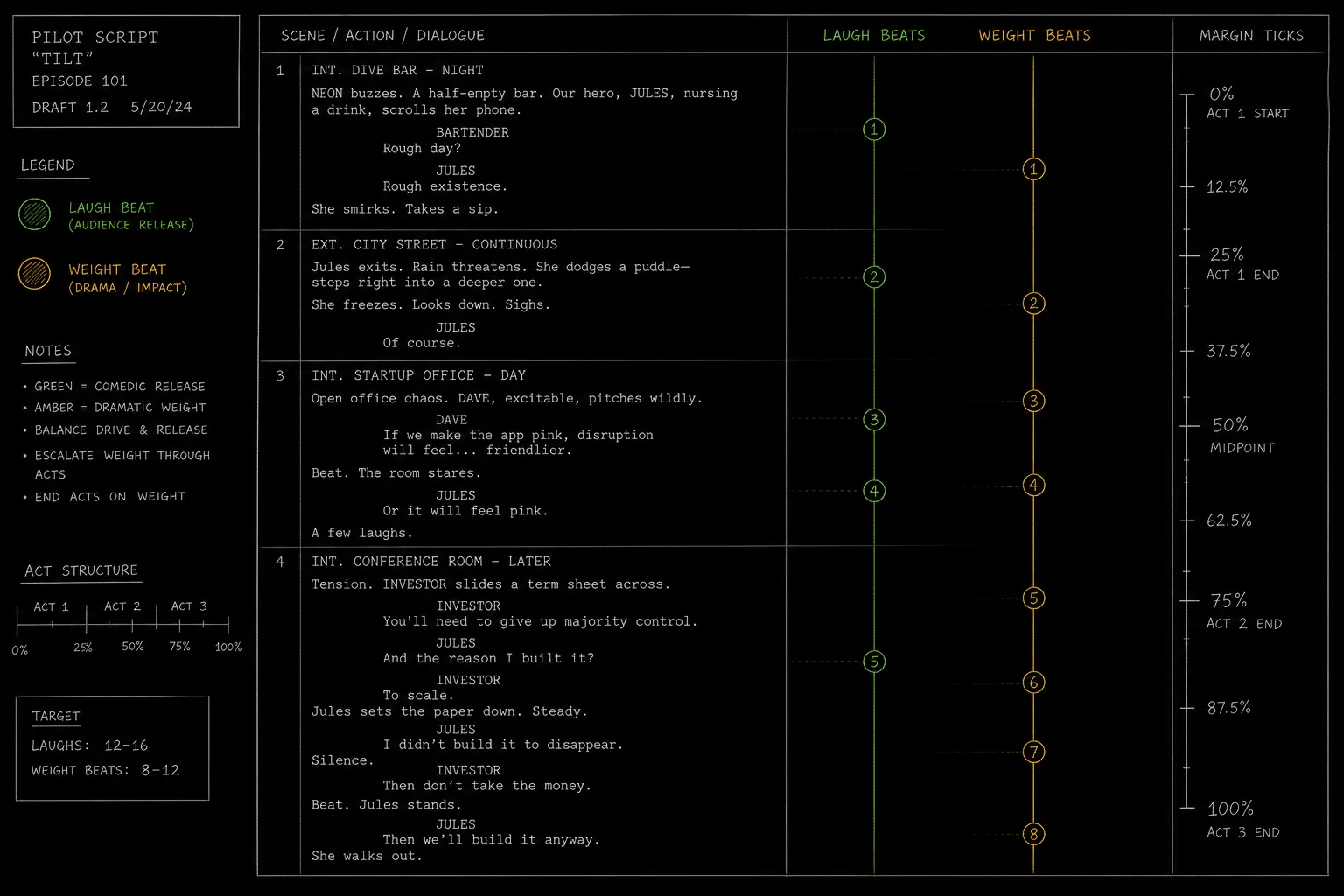
Task: Click the Target box heading
Action: [56, 716]
